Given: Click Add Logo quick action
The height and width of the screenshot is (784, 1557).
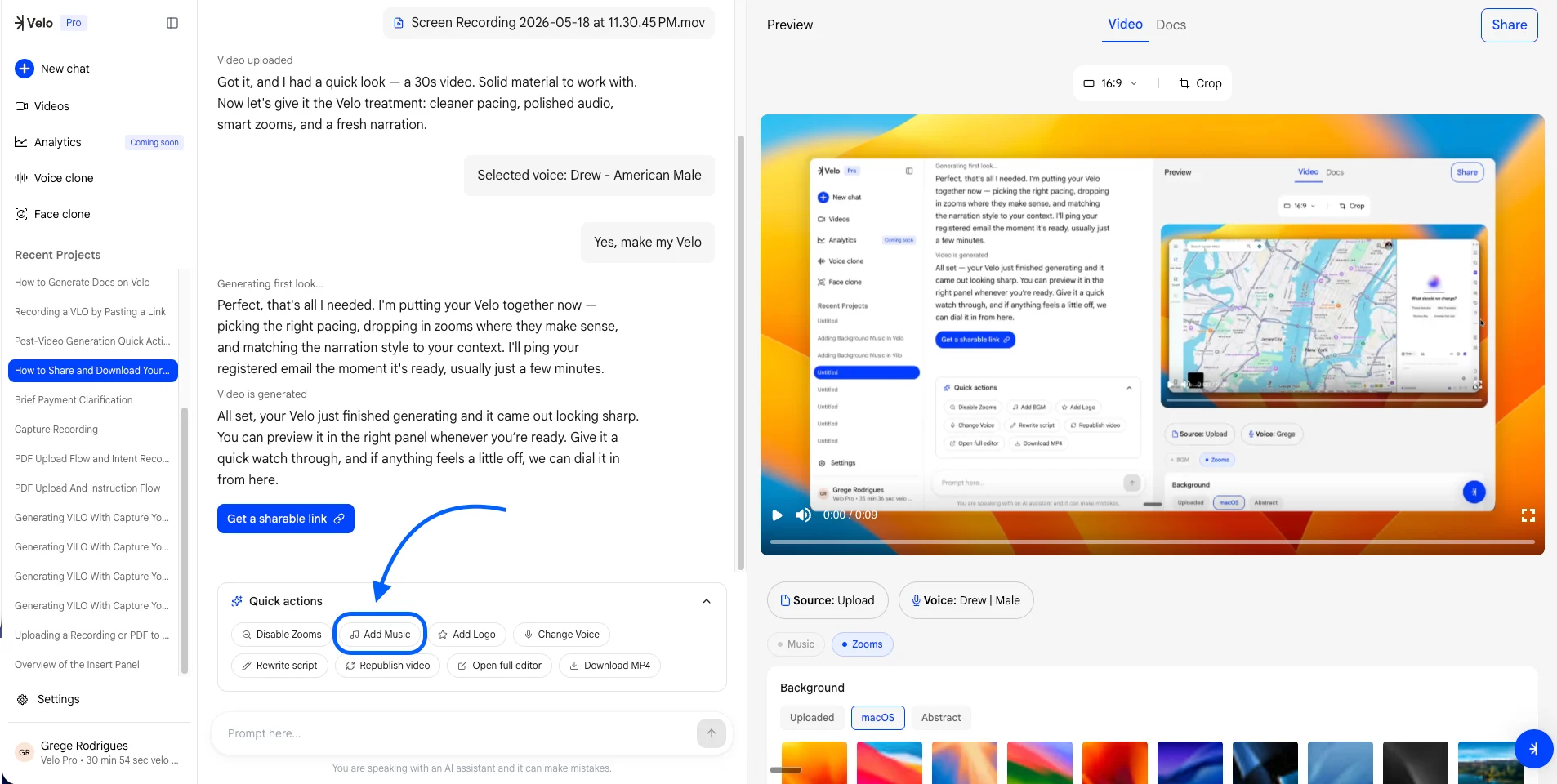Looking at the screenshot, I should pos(467,635).
